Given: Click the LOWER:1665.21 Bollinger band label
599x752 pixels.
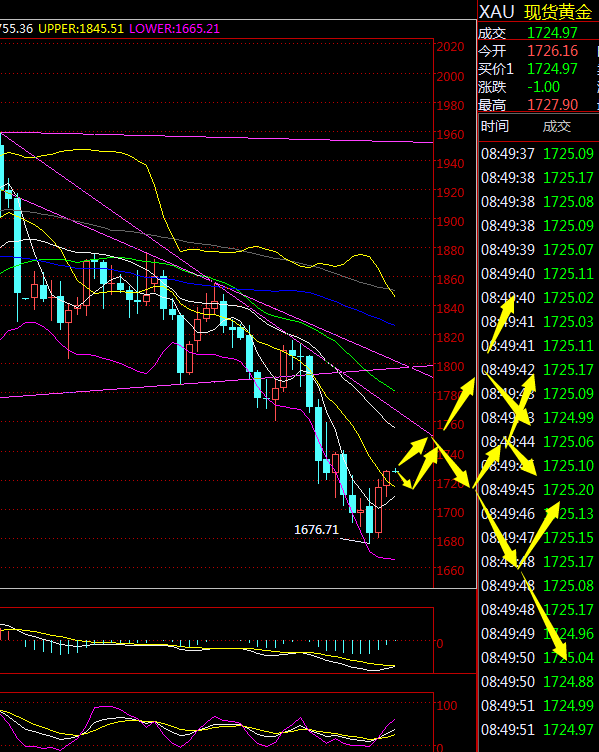Looking at the screenshot, I should click(175, 29).
